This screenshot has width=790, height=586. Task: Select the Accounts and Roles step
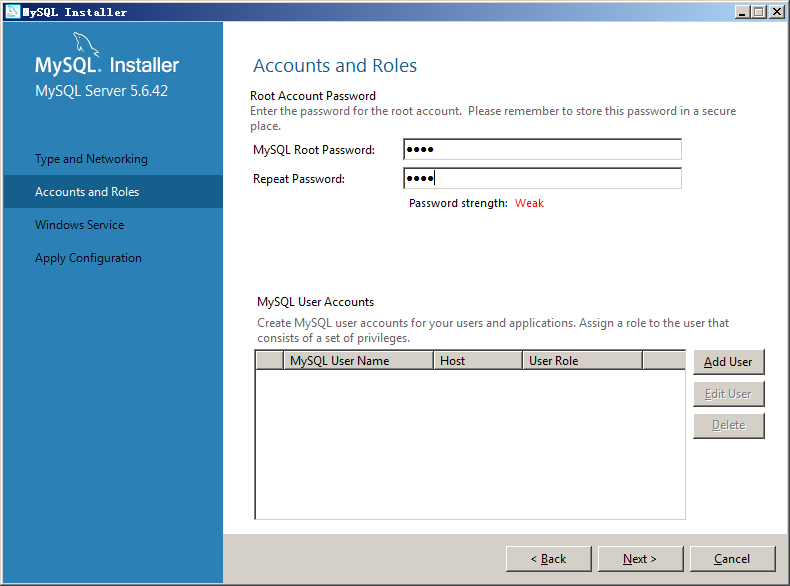[113, 191]
